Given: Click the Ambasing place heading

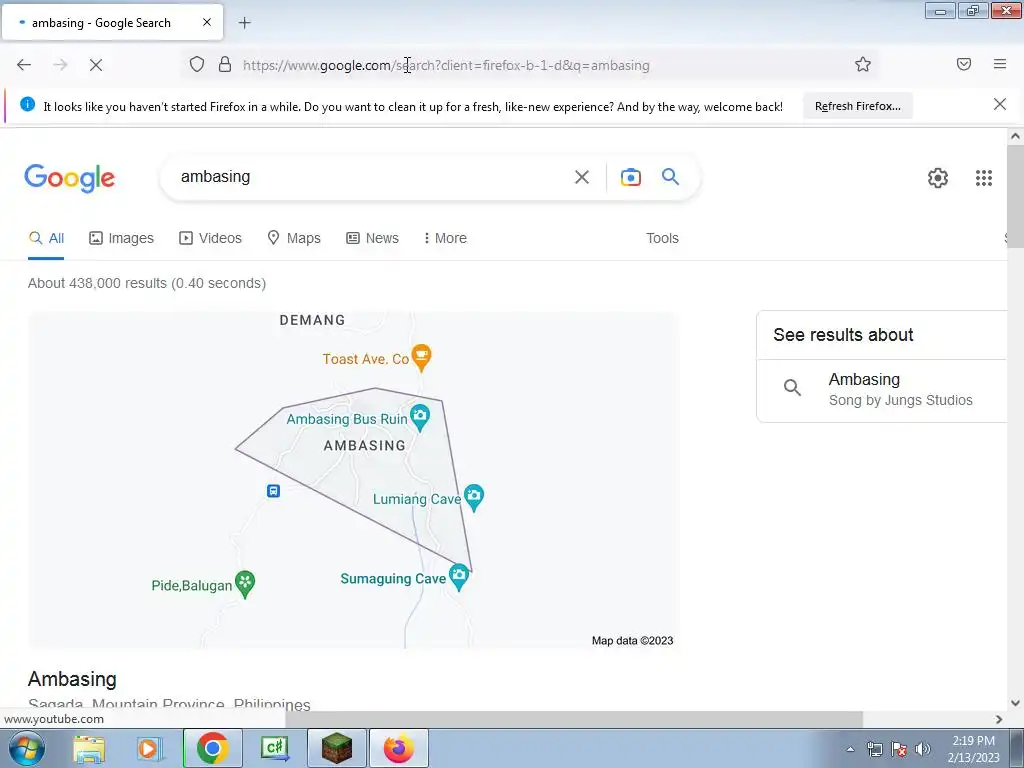Looking at the screenshot, I should [72, 679].
